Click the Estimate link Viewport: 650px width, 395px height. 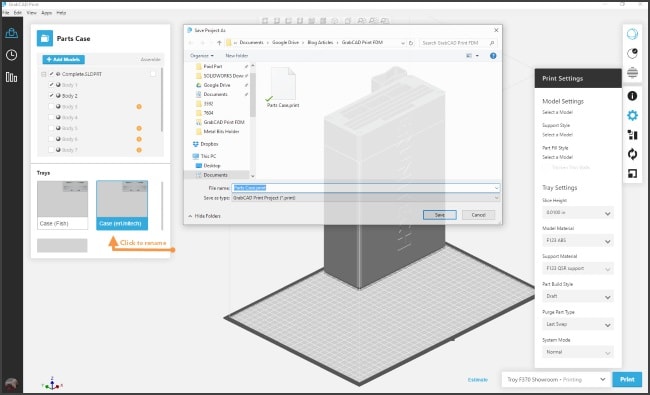click(478, 380)
